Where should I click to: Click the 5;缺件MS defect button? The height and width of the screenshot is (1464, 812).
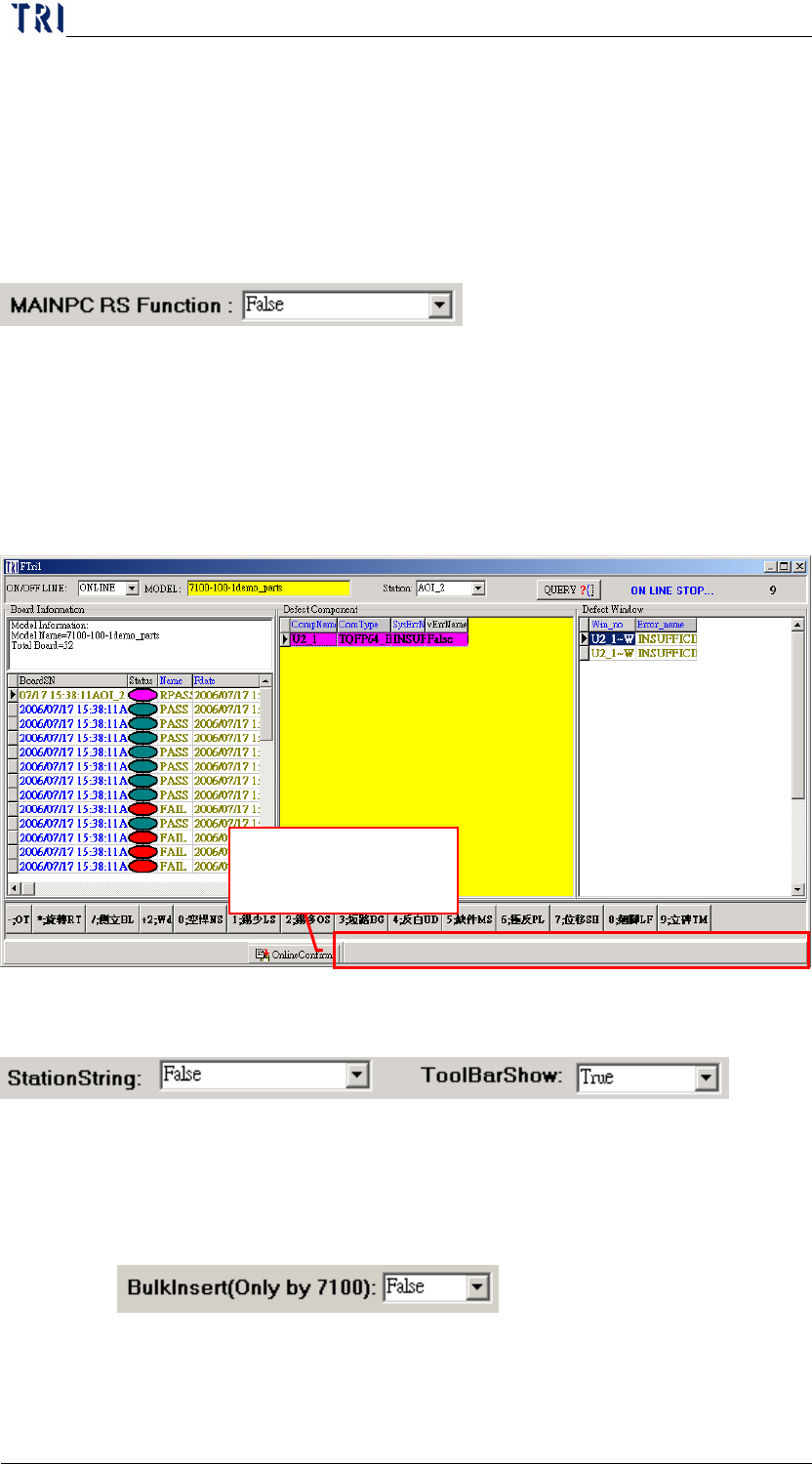pos(469,919)
